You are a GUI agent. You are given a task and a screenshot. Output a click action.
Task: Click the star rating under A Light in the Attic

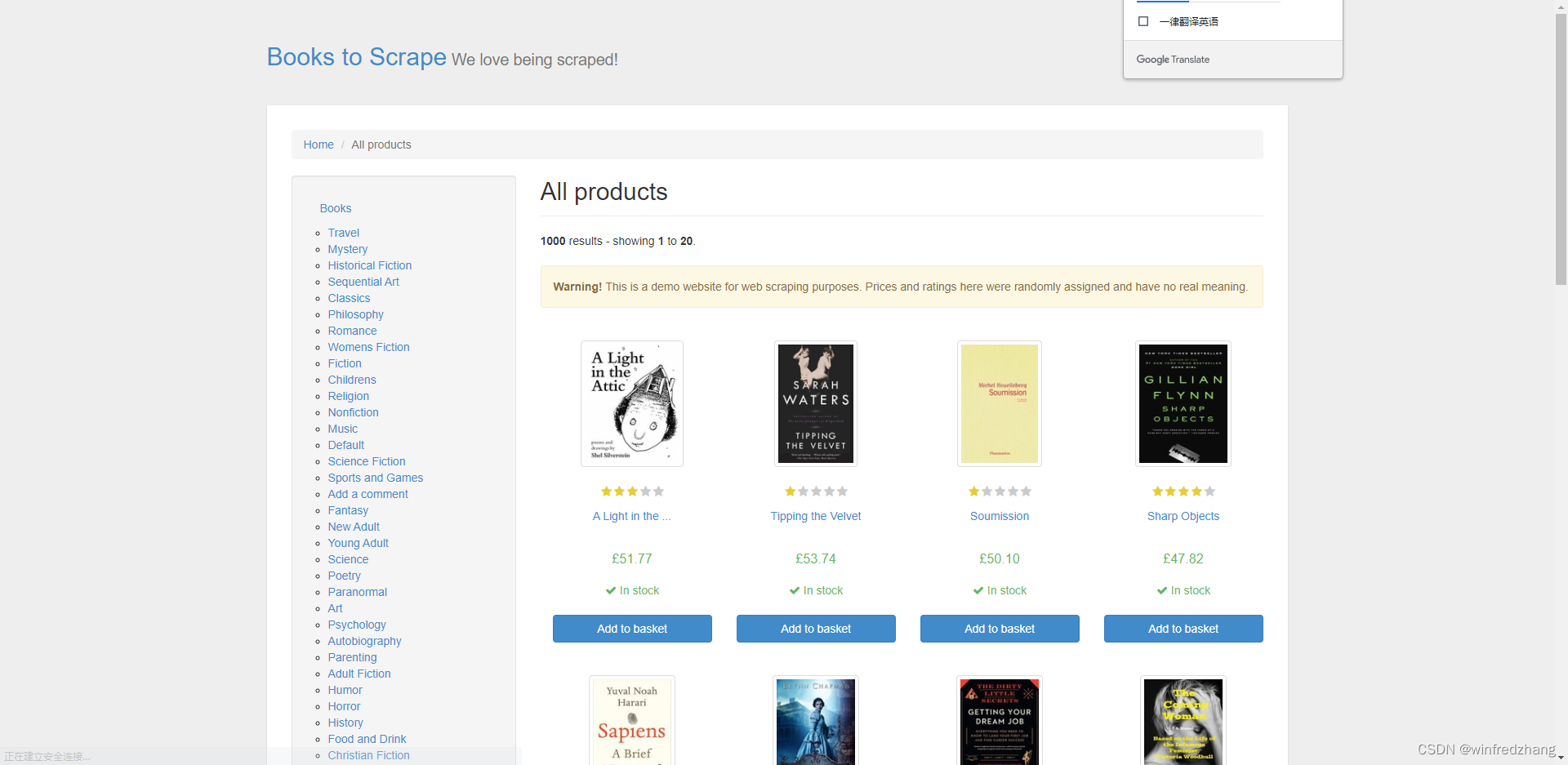632,491
